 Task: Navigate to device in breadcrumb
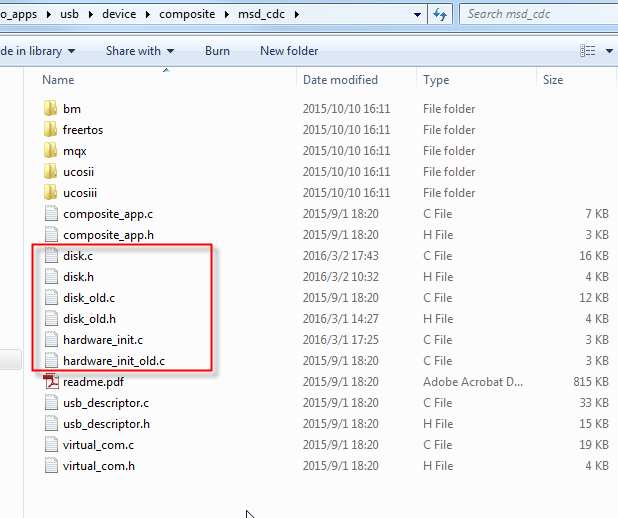point(119,14)
